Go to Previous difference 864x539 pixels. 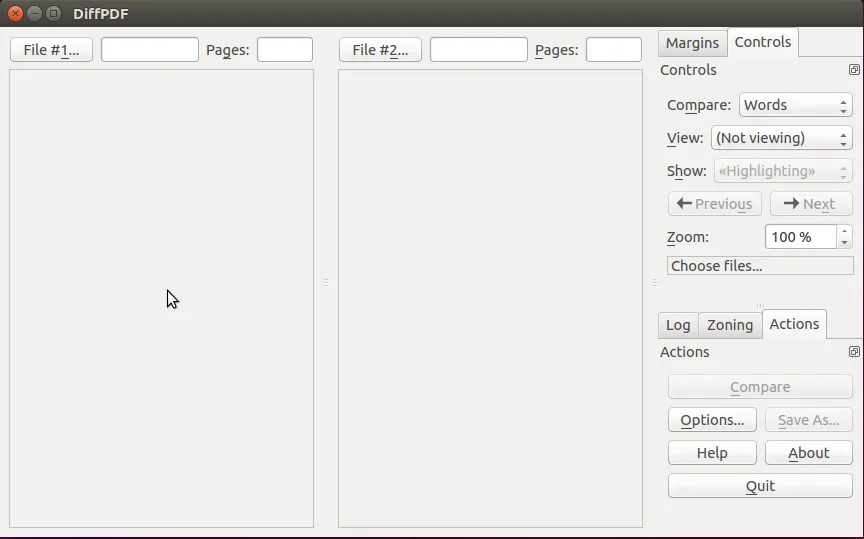point(715,204)
